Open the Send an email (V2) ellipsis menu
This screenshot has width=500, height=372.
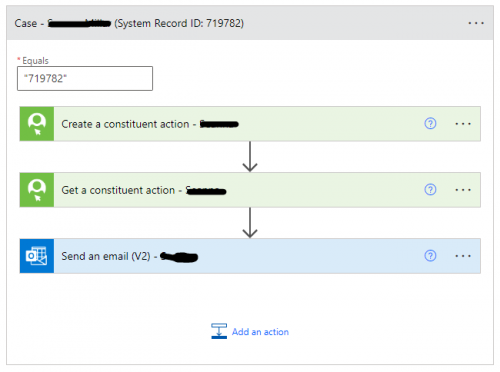(x=463, y=256)
